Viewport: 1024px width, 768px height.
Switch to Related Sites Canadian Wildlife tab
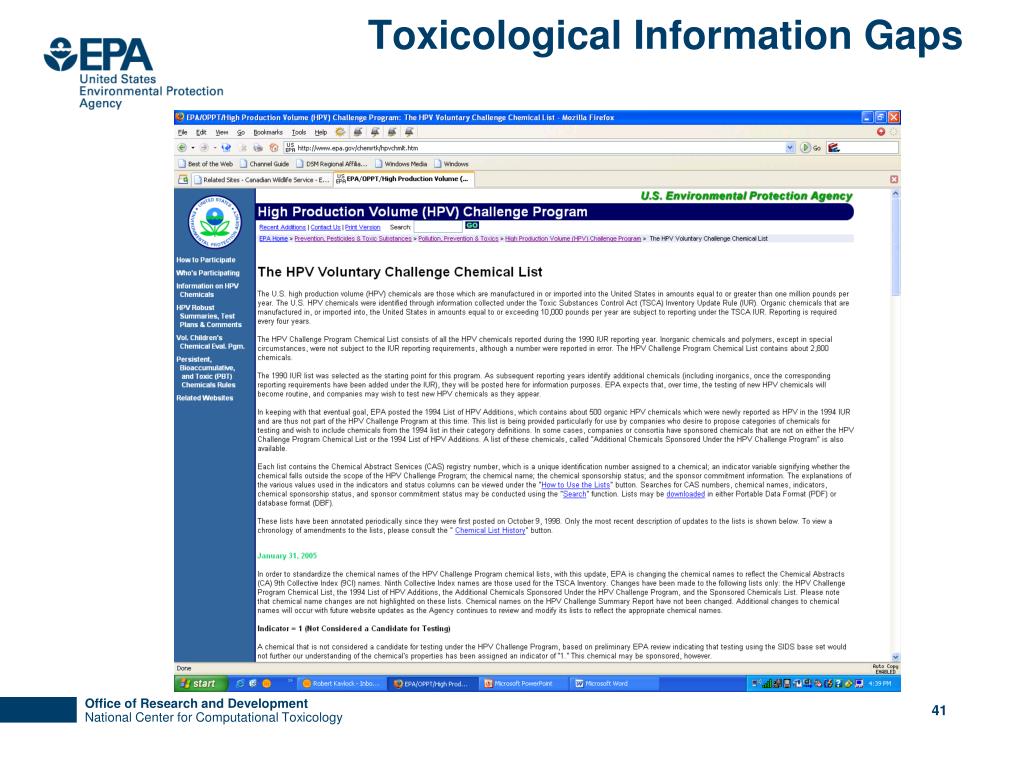(x=262, y=180)
